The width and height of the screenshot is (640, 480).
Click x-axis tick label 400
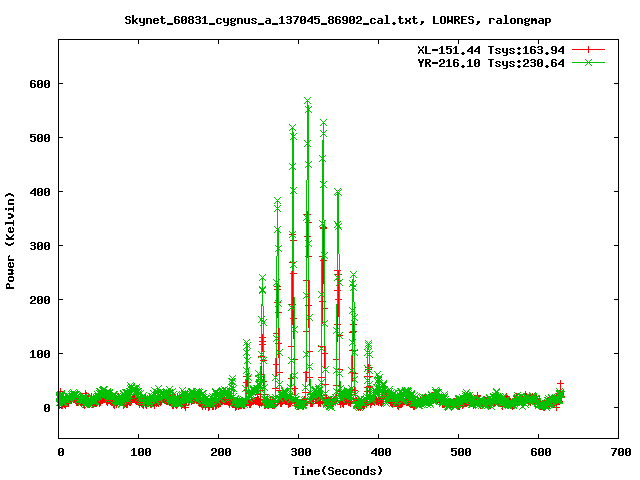pyautogui.click(x=381, y=452)
